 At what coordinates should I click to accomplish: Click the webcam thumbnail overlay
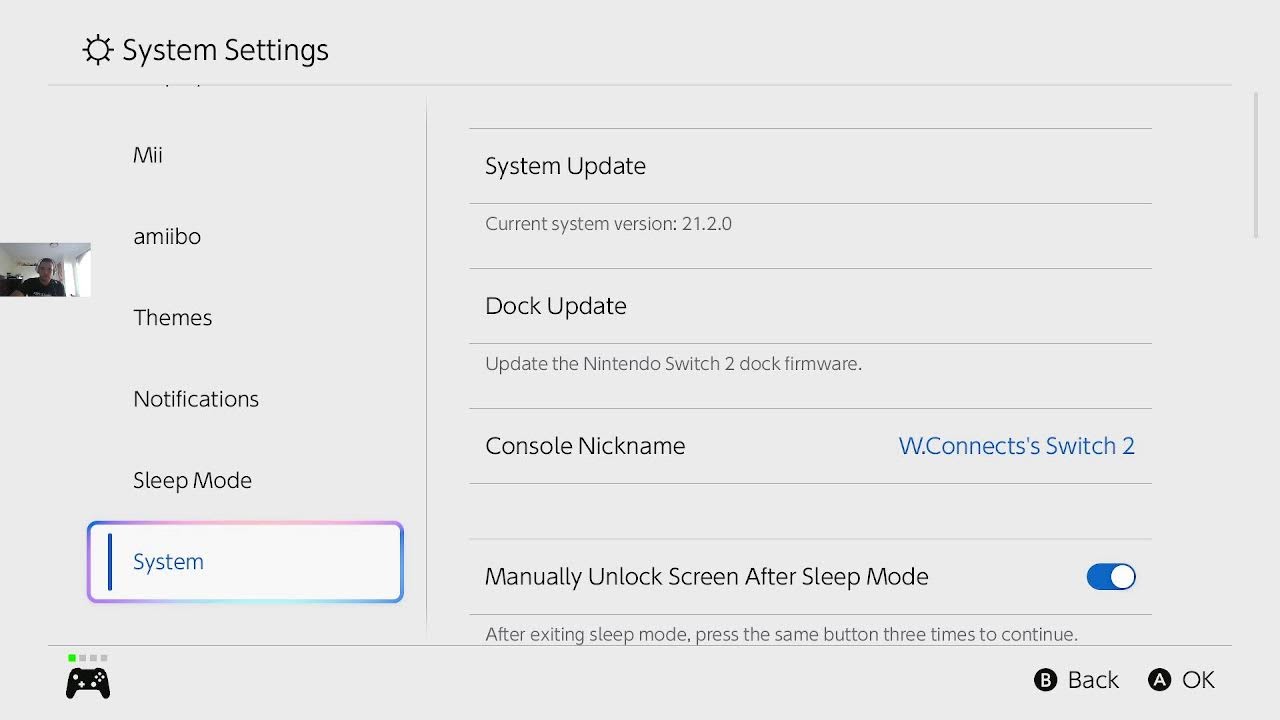45,270
